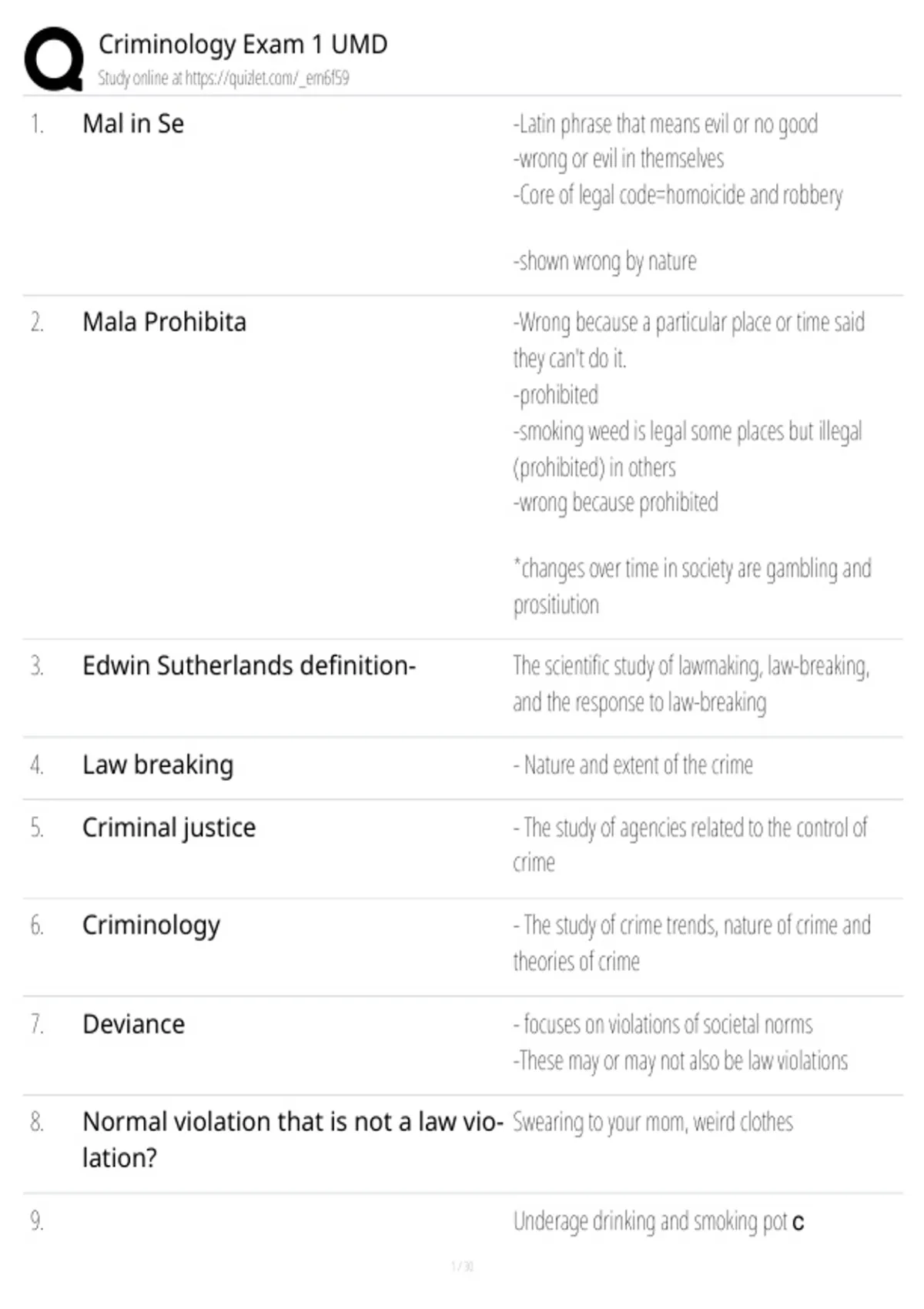The height and width of the screenshot is (1309, 924).
Task: Open the quizlet.com study link
Action: pos(223,78)
